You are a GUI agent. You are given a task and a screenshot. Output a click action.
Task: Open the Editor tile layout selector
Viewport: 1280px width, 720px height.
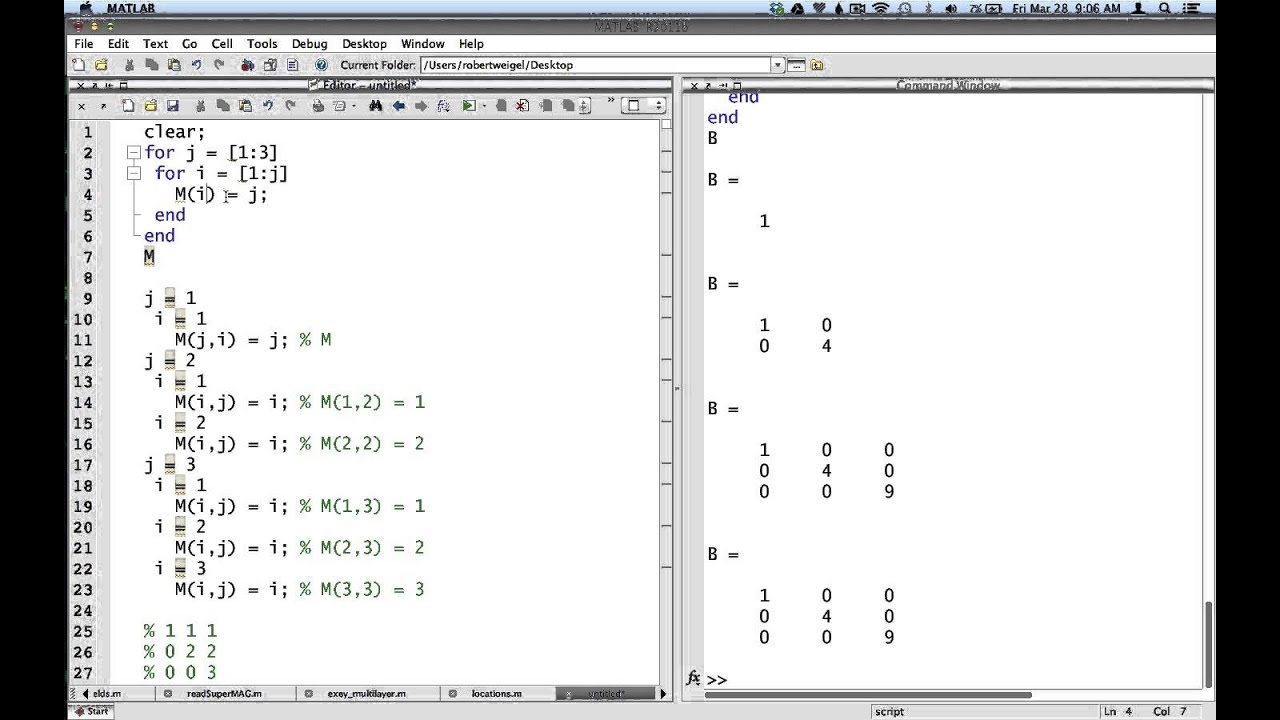click(644, 105)
